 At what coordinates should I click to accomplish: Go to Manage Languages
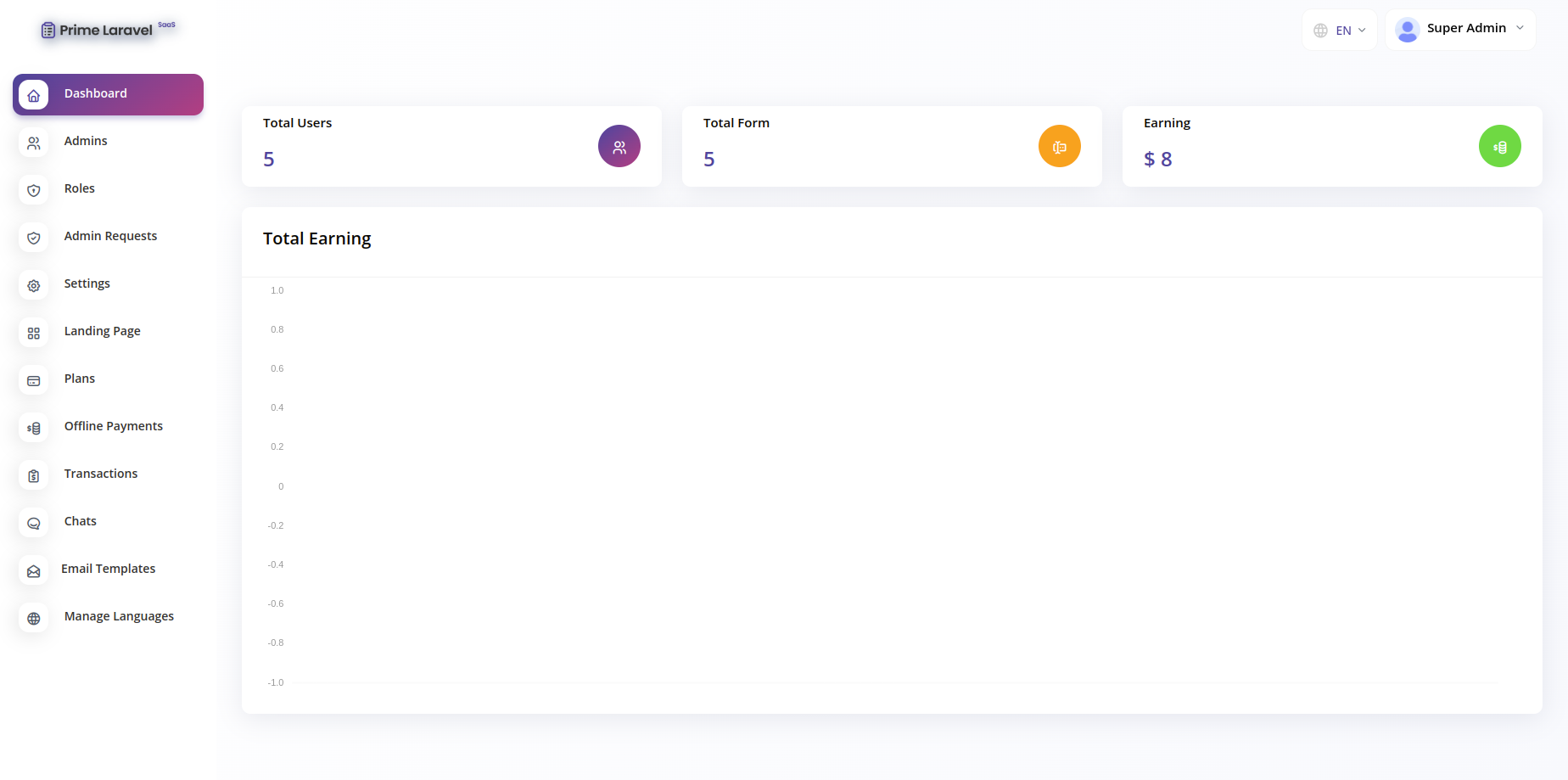point(108,617)
